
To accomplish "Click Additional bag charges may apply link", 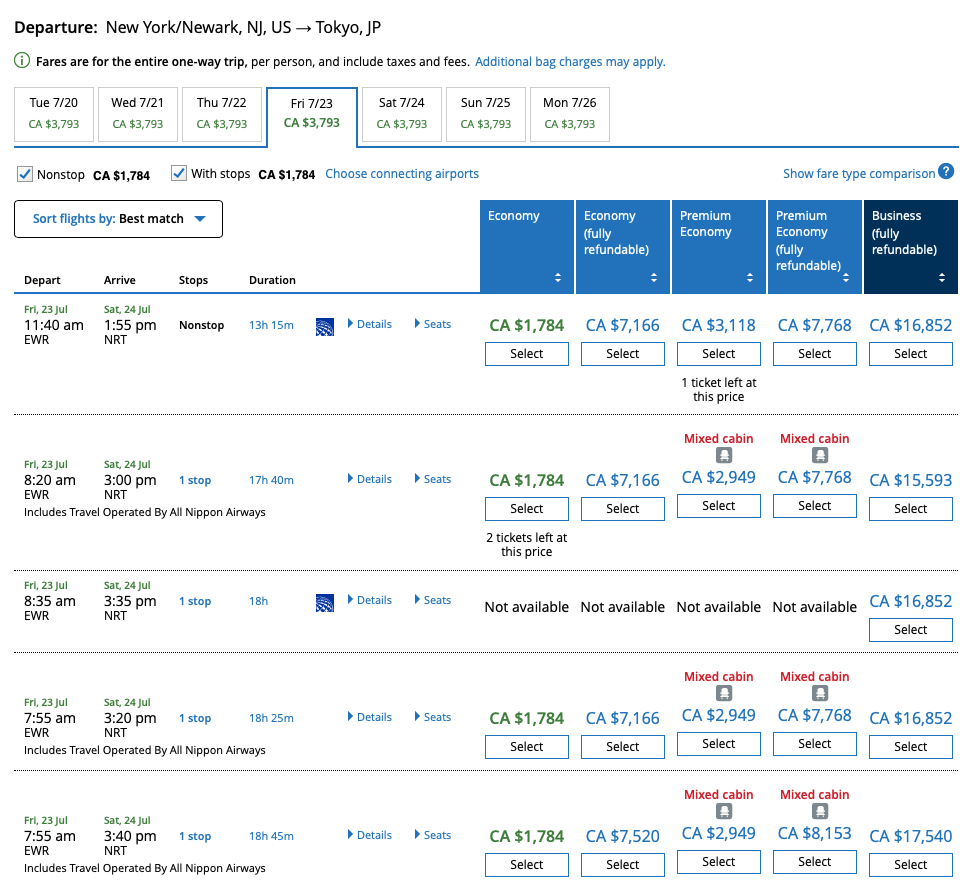I will tap(570, 61).
